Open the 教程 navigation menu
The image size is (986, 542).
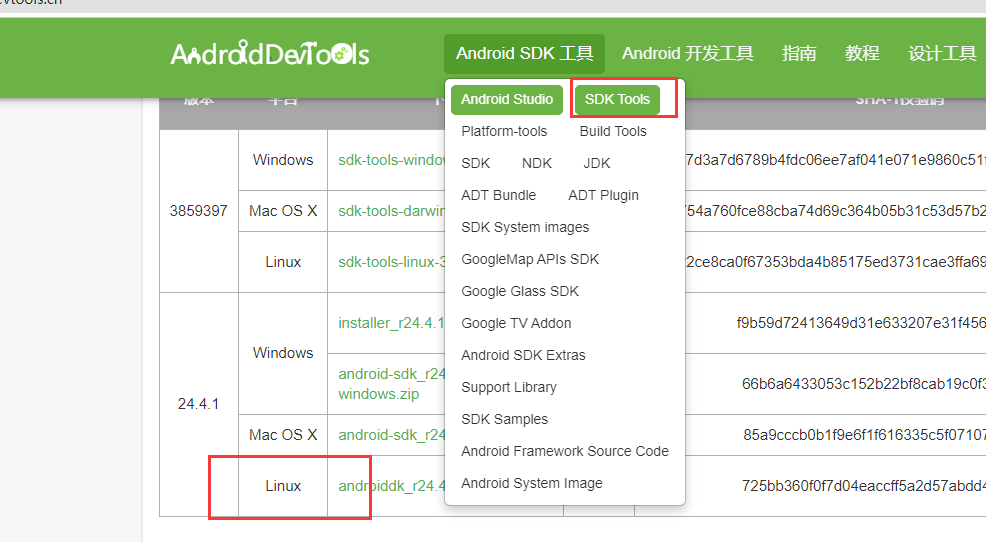click(x=862, y=54)
